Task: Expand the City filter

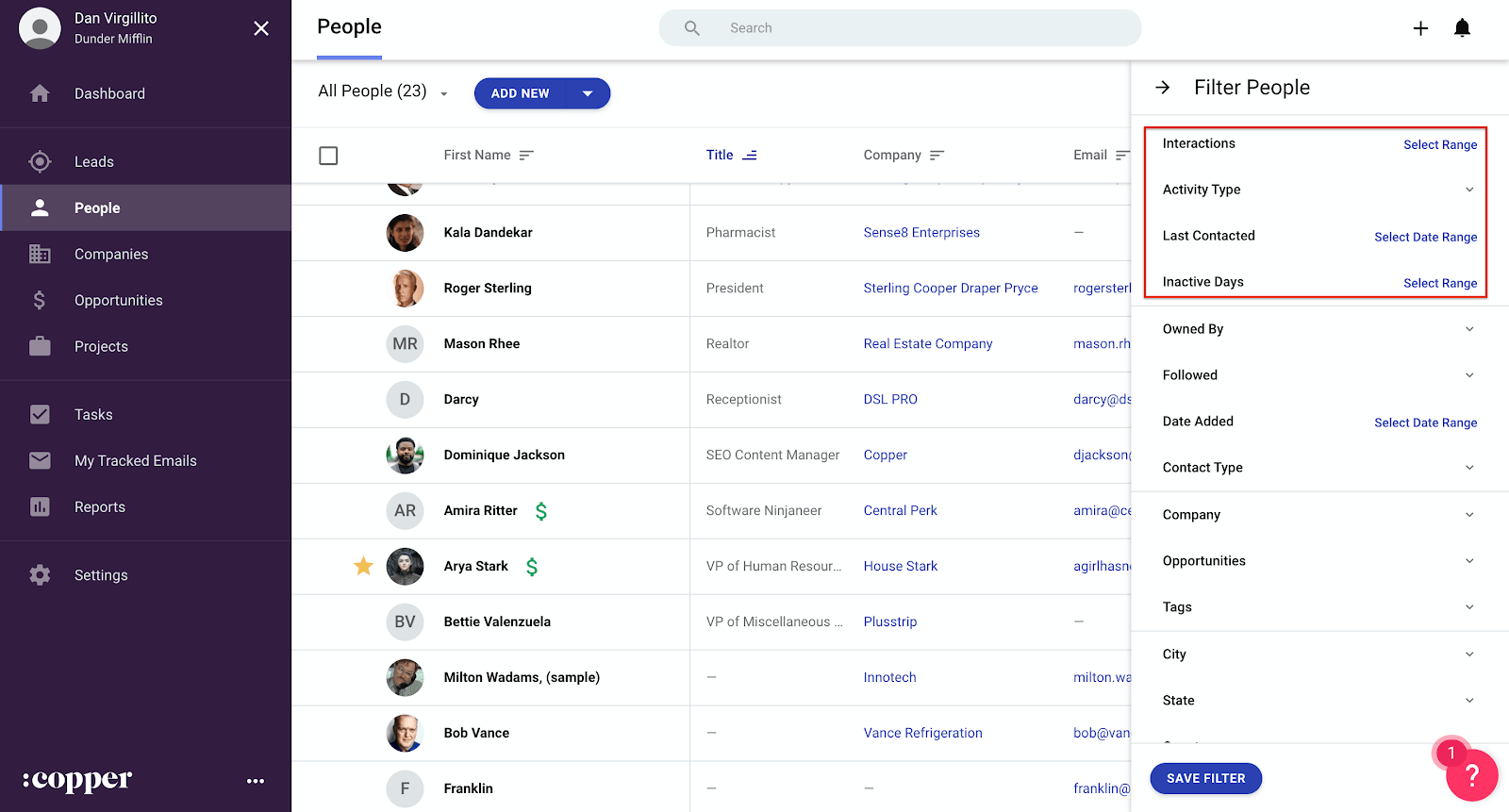Action: [x=1469, y=655]
